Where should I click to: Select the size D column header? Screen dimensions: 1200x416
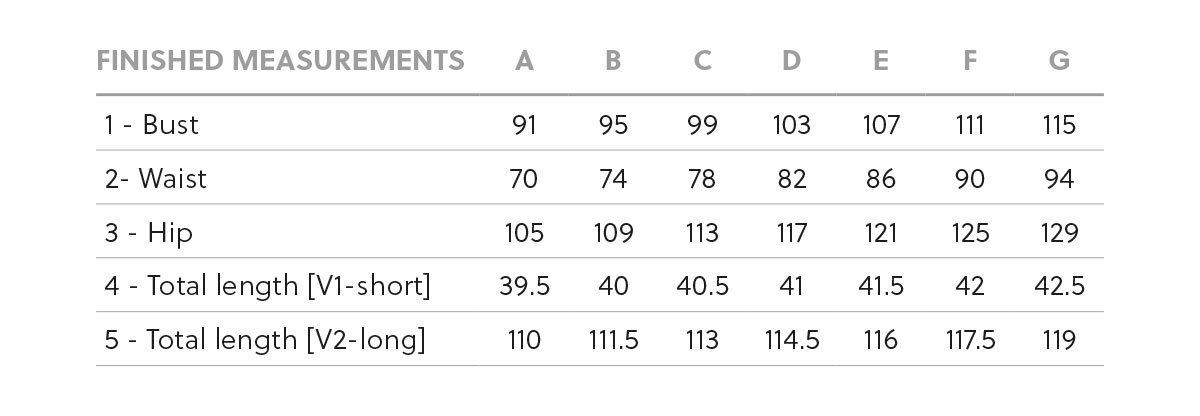[x=792, y=61]
